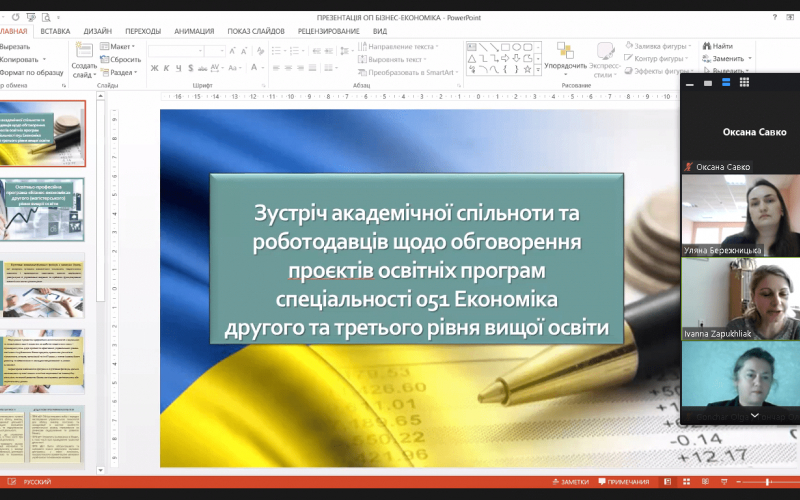The height and width of the screenshot is (500, 800).
Task: Click the numbered list icon
Action: [x=296, y=51]
